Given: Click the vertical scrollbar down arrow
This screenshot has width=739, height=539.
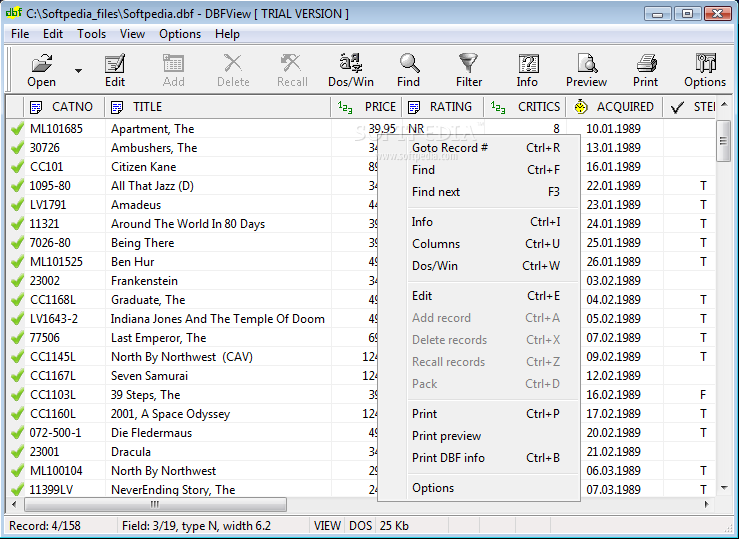Looking at the screenshot, I should pyautogui.click(x=724, y=488).
